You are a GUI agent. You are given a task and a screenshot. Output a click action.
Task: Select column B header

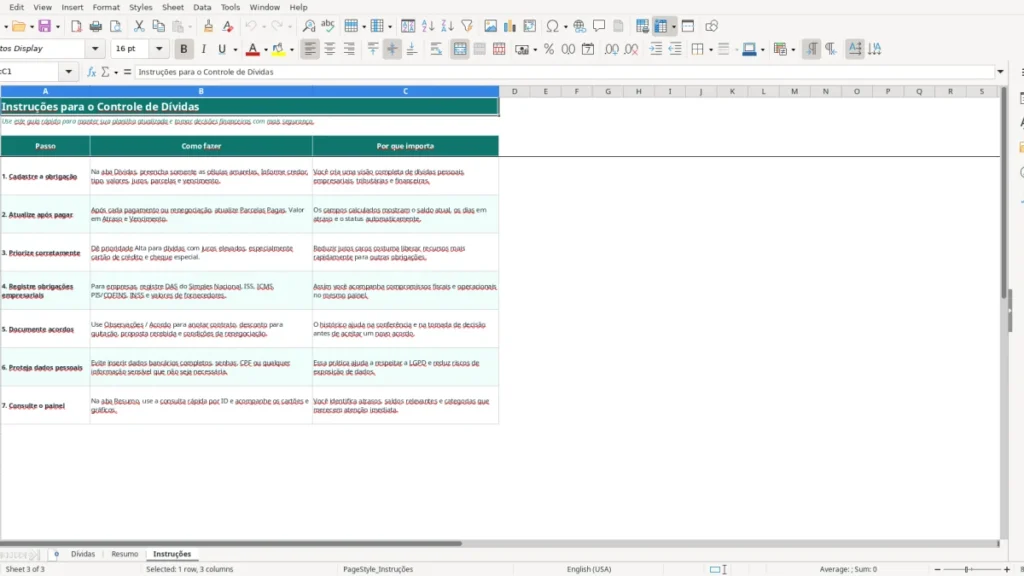coord(201,91)
